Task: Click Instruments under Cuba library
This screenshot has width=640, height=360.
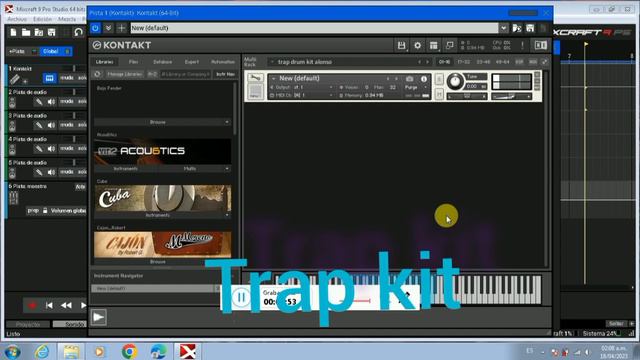Action: 158,215
